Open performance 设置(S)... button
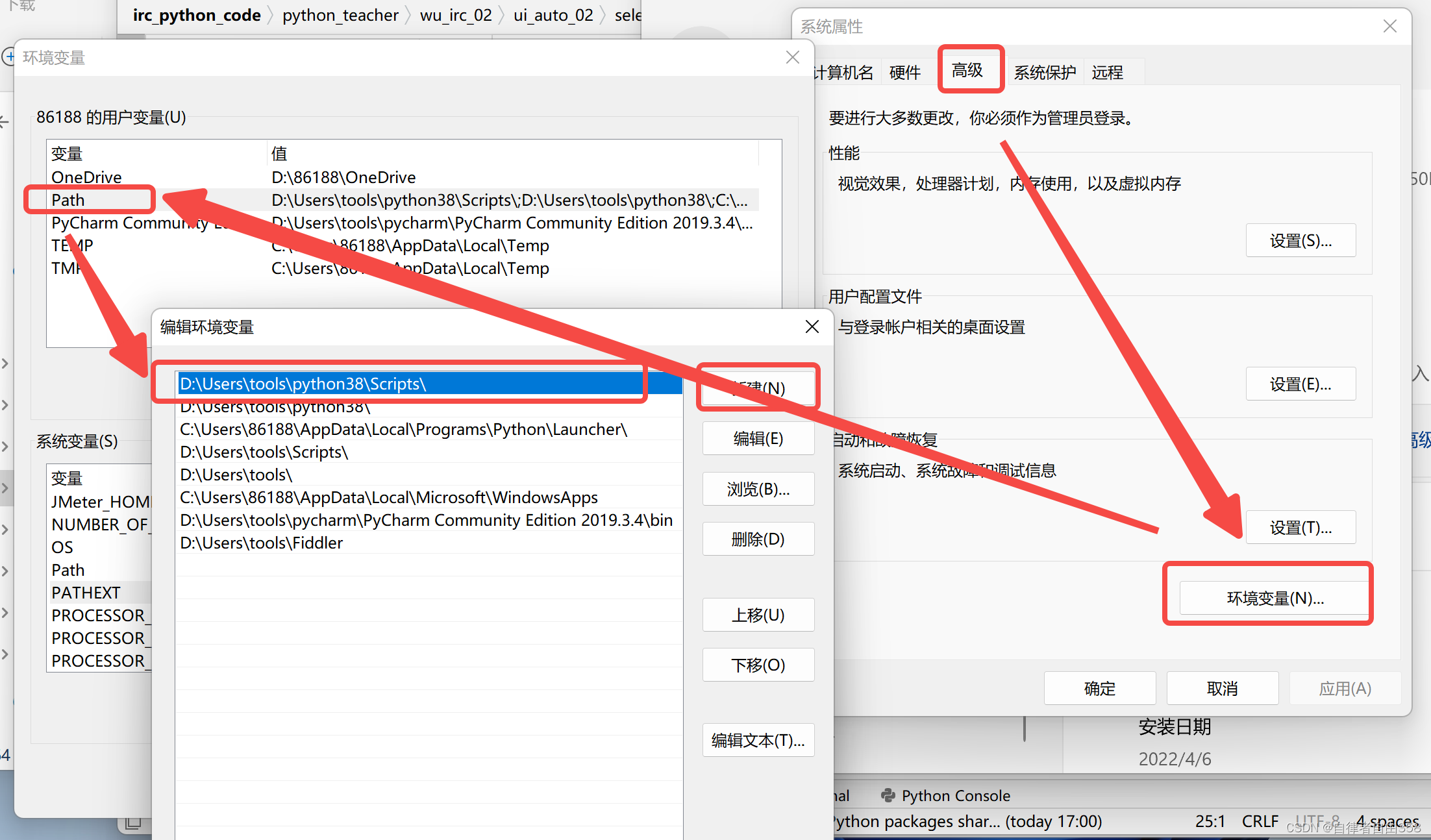 pos(1300,241)
